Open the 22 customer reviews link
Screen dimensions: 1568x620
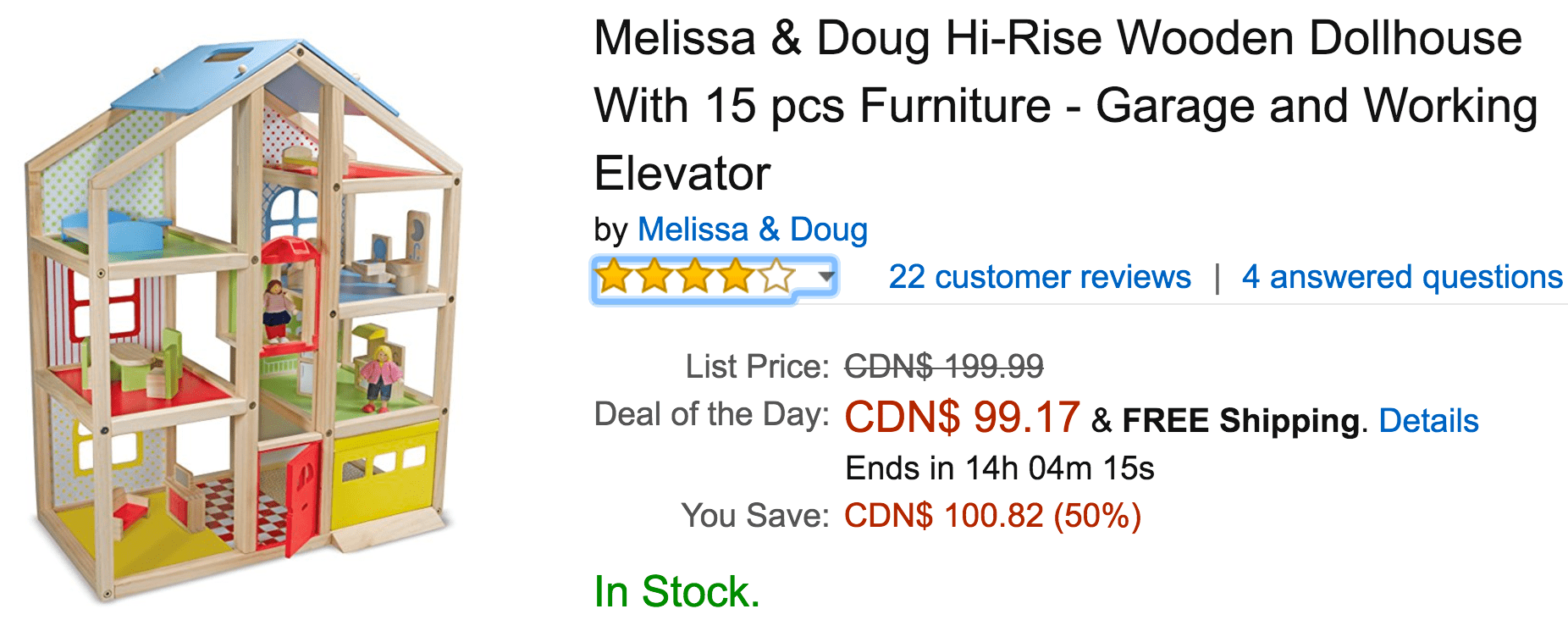(x=1040, y=277)
